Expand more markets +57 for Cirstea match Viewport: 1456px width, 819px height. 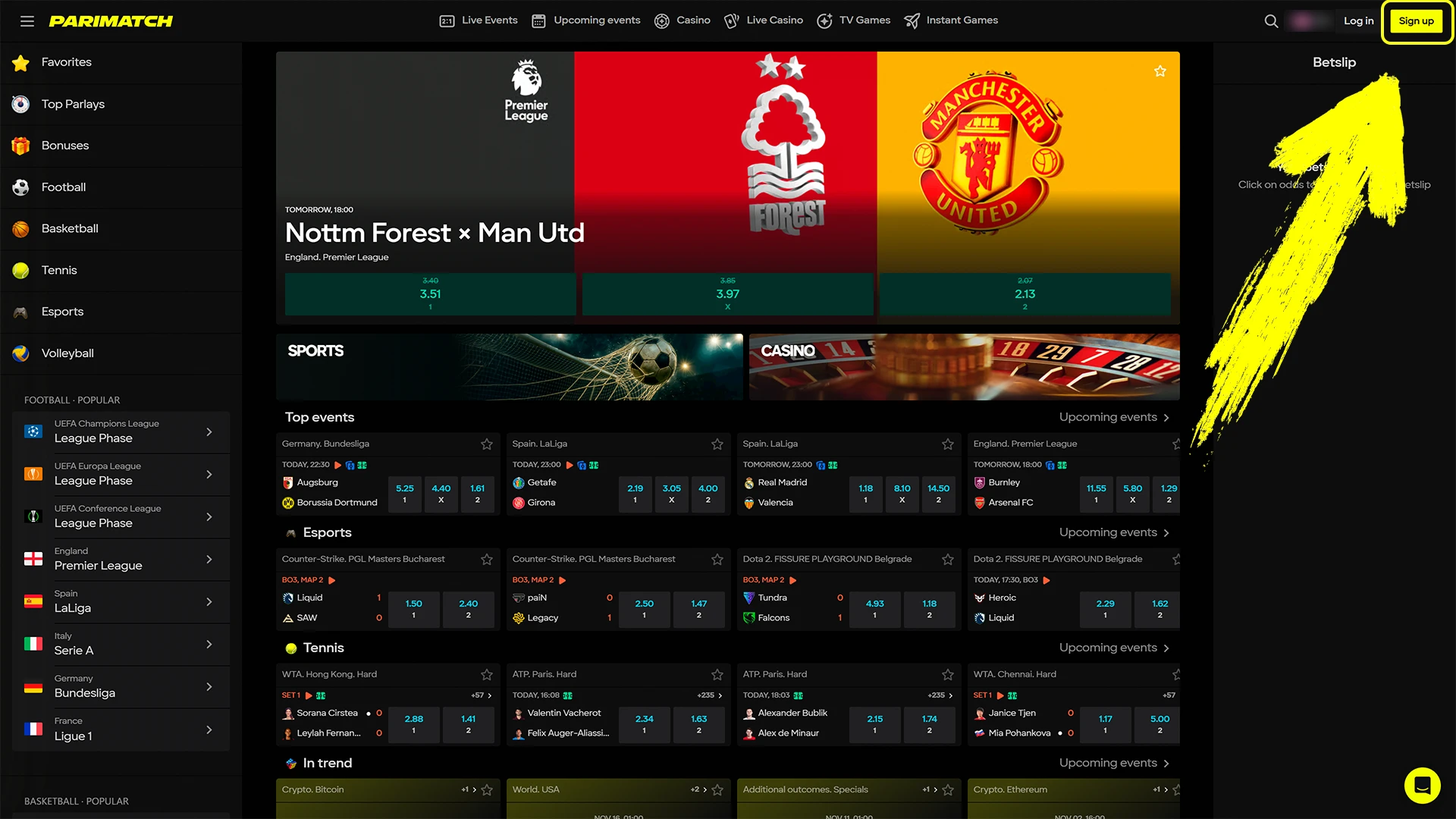point(482,695)
